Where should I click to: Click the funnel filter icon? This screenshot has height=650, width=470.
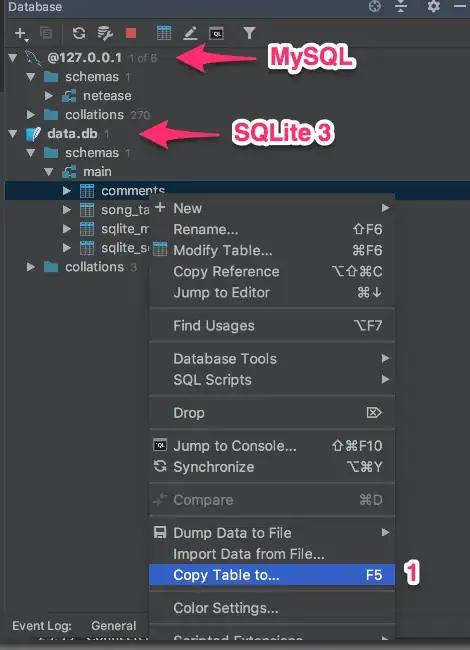pyautogui.click(x=249, y=33)
